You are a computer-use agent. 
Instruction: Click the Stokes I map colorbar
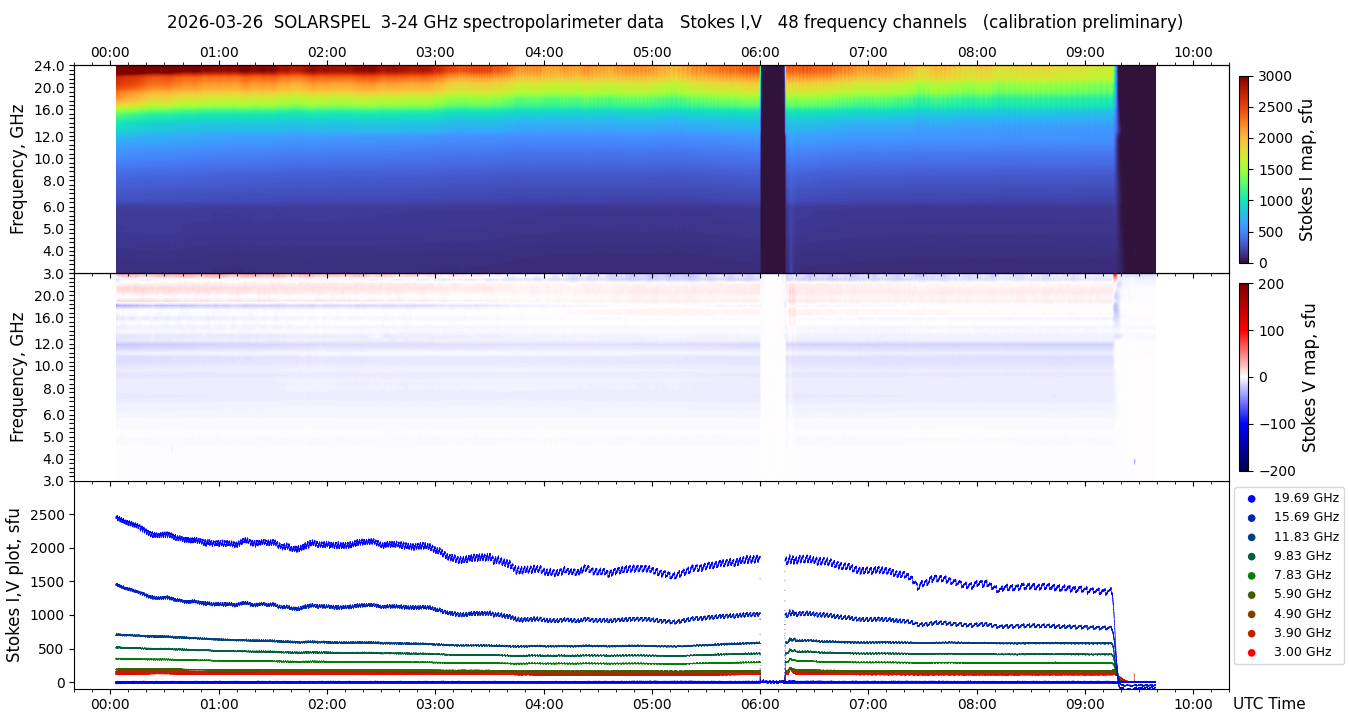[x=1244, y=169]
